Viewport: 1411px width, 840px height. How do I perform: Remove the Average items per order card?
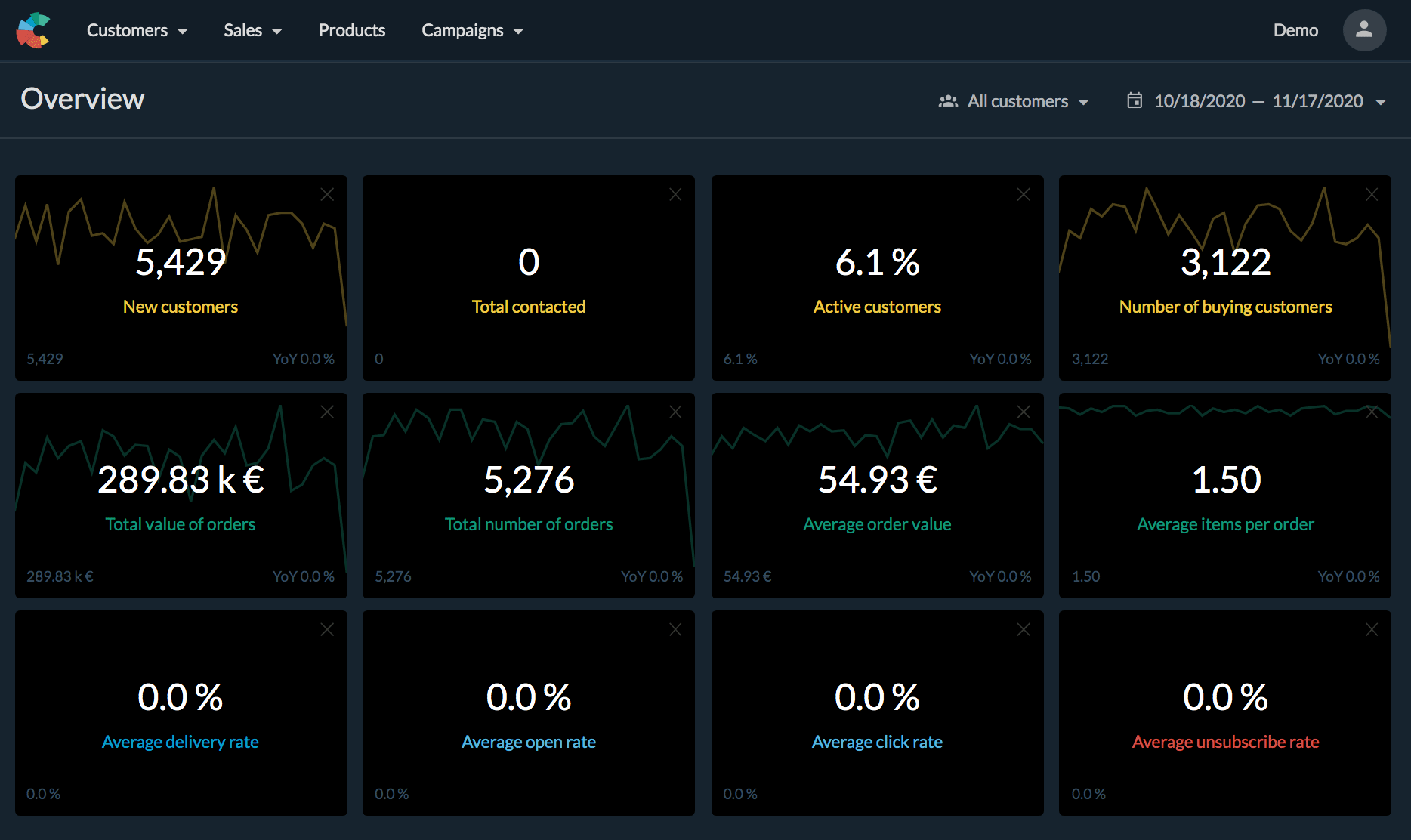1372,412
